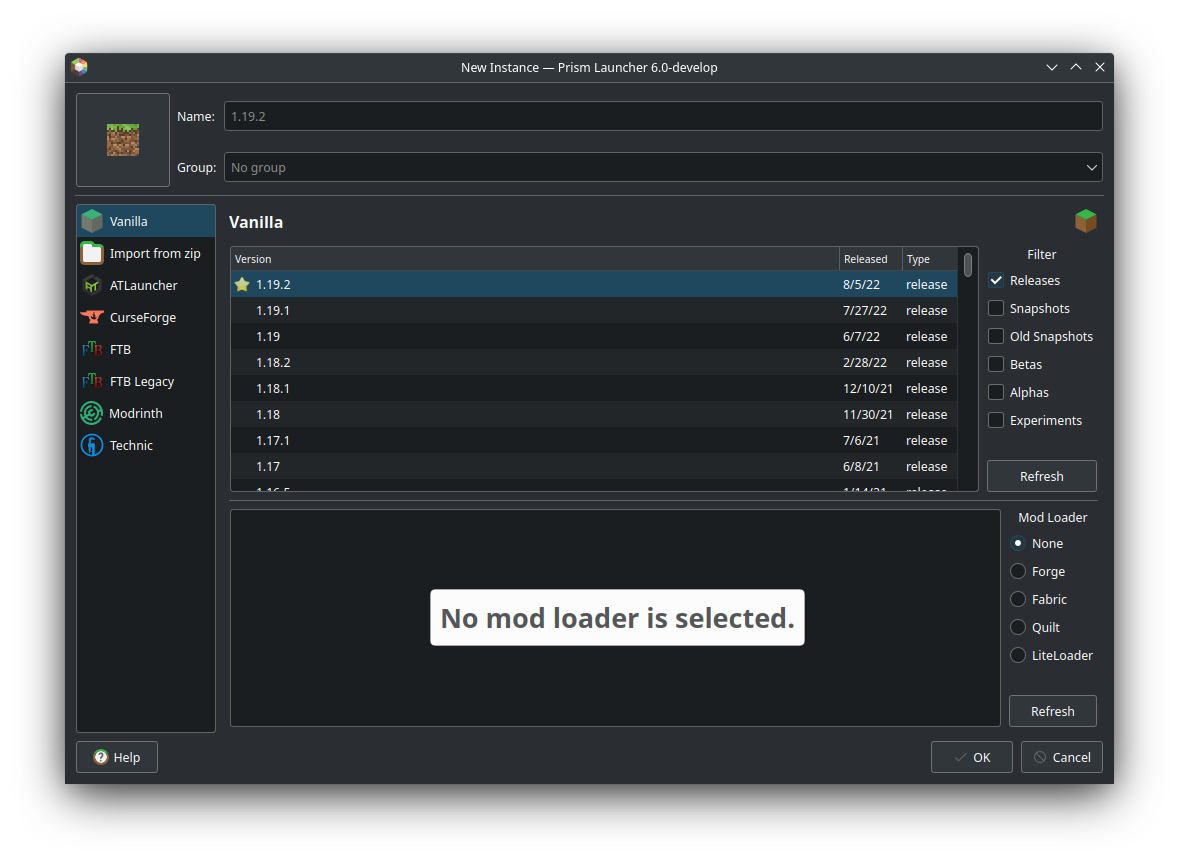
Task: Maximize the New Instance window
Action: tap(1076, 67)
